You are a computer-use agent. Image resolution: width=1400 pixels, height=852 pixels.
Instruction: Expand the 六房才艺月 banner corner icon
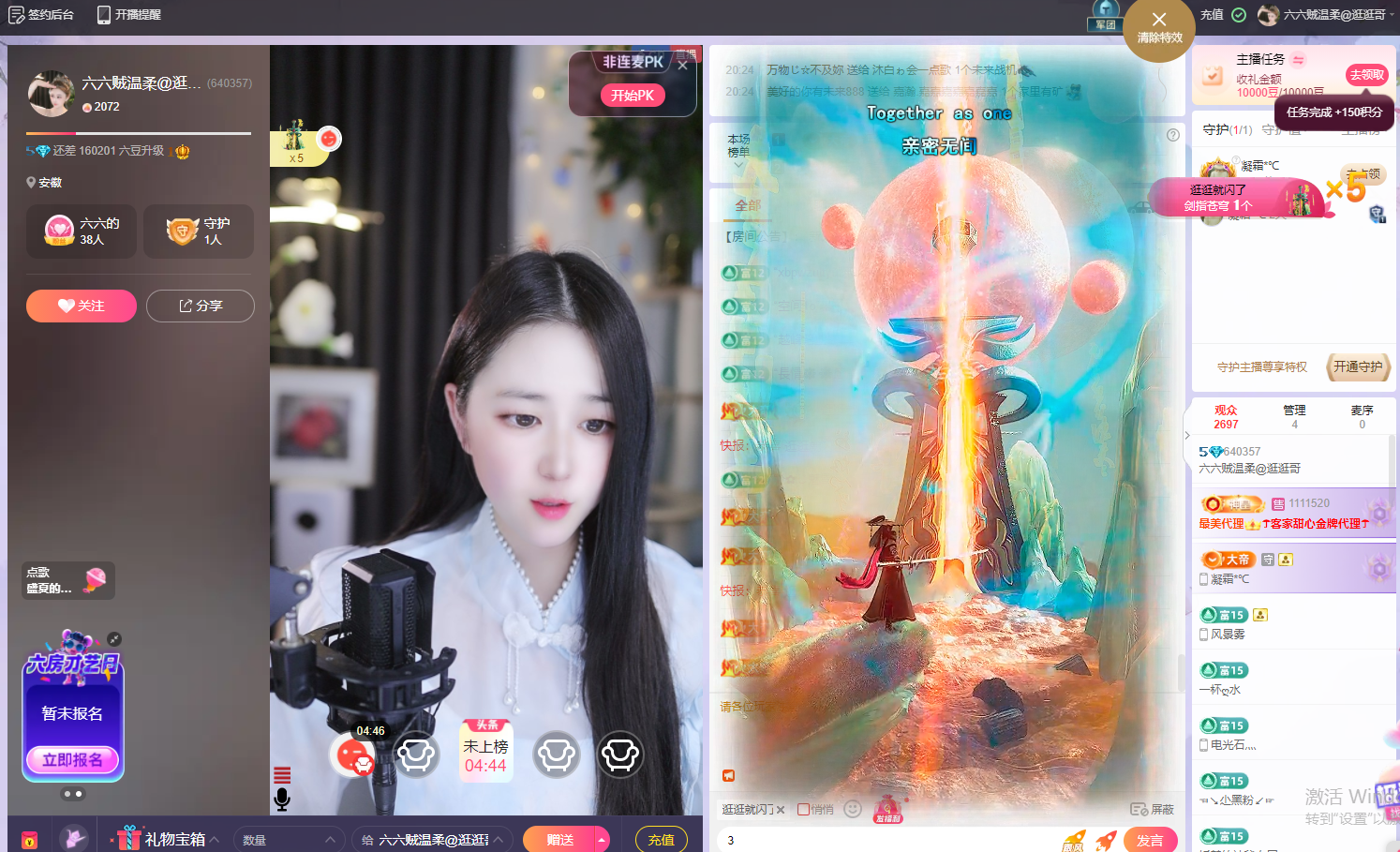114,639
